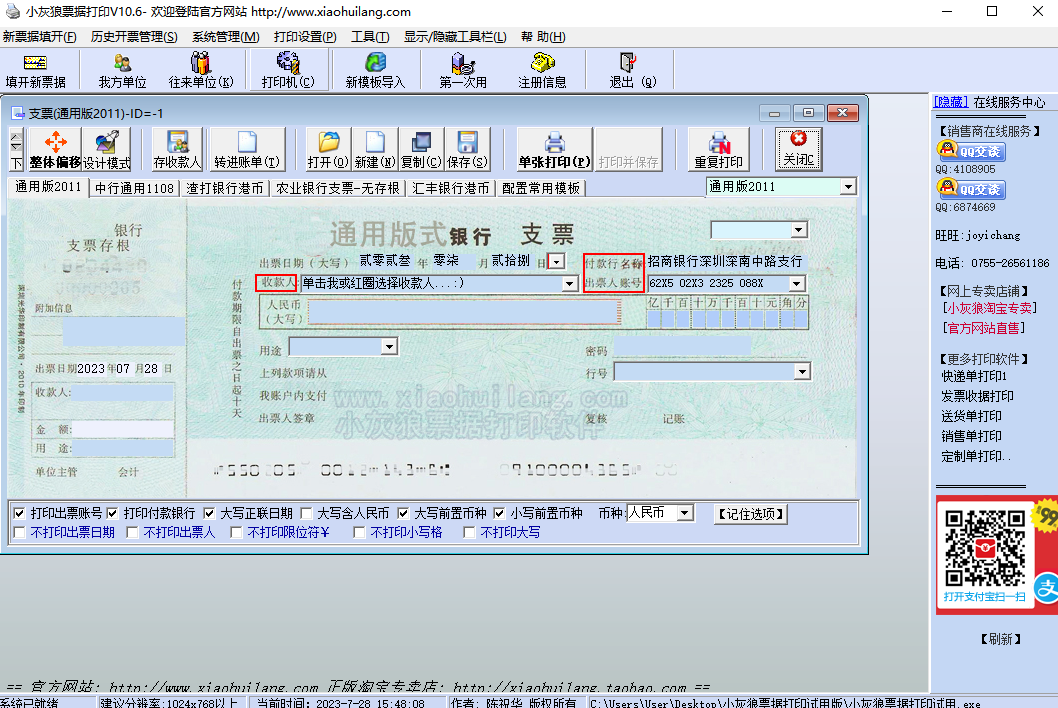The image size is (1058, 708).
Task: Create new cheque with 新建(N)
Action: click(374, 149)
